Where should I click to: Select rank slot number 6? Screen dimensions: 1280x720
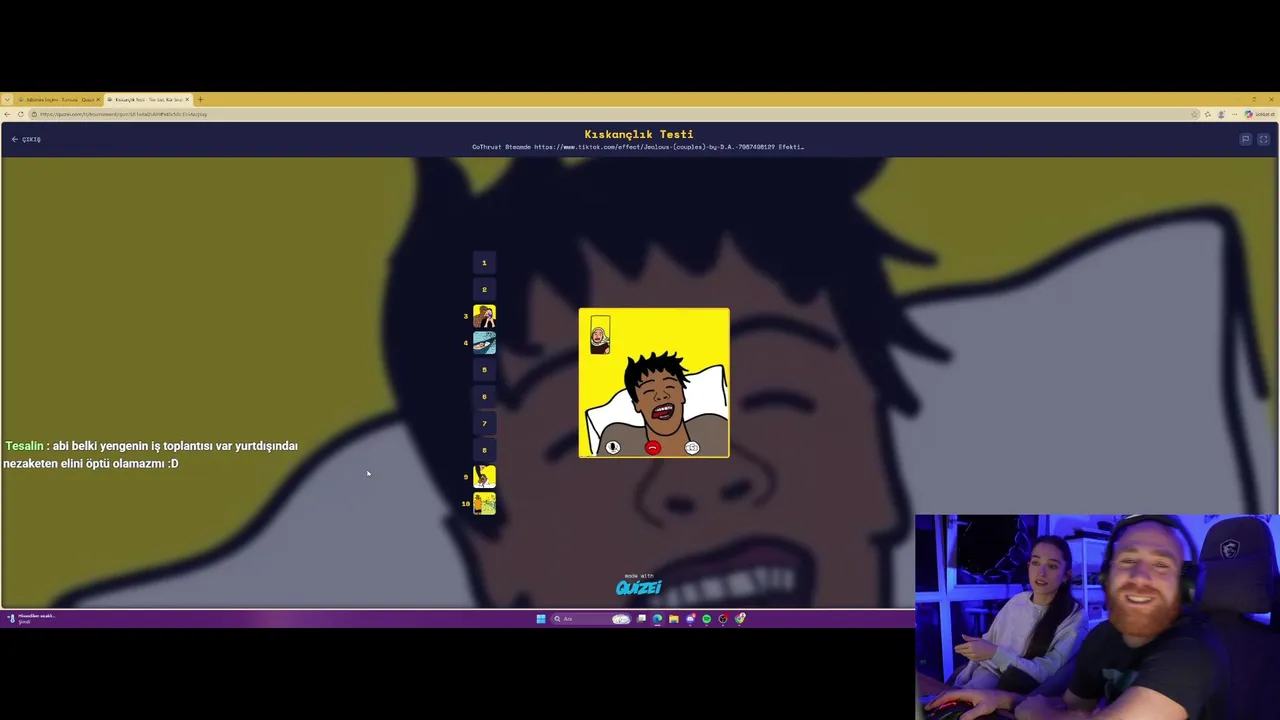[484, 397]
